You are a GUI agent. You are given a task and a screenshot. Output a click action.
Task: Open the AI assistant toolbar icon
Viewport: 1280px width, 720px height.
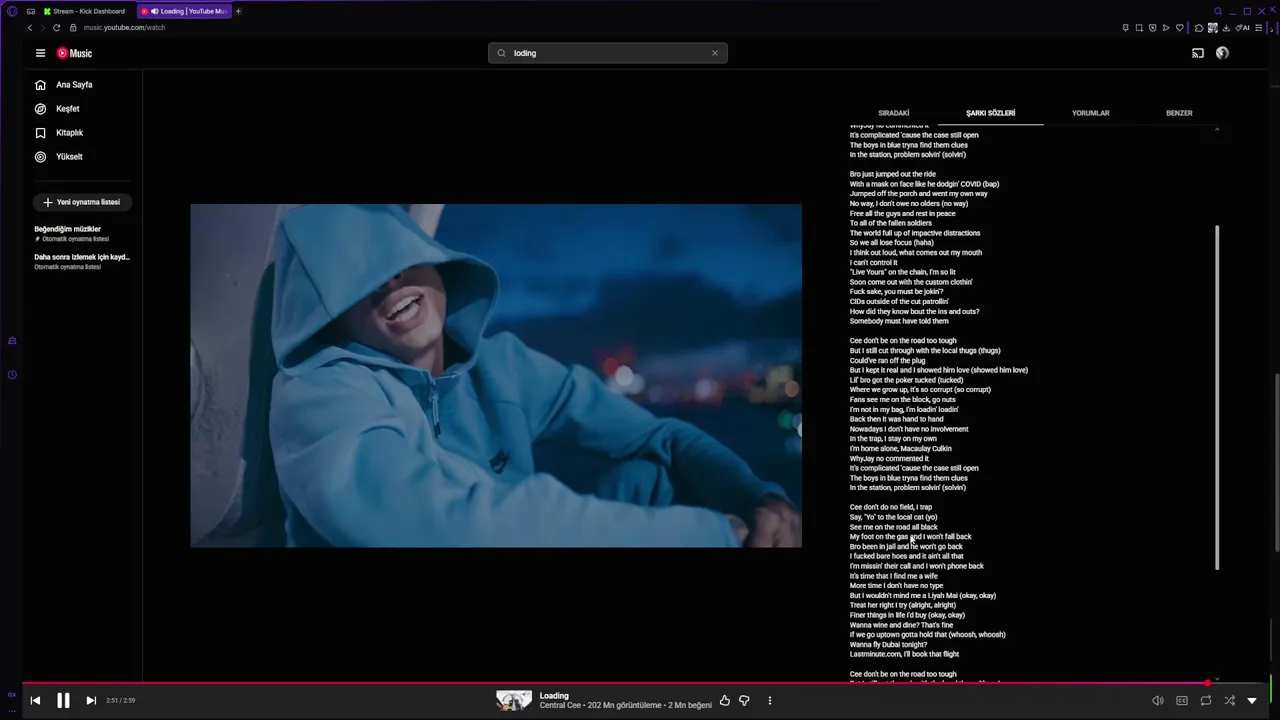(x=1243, y=27)
